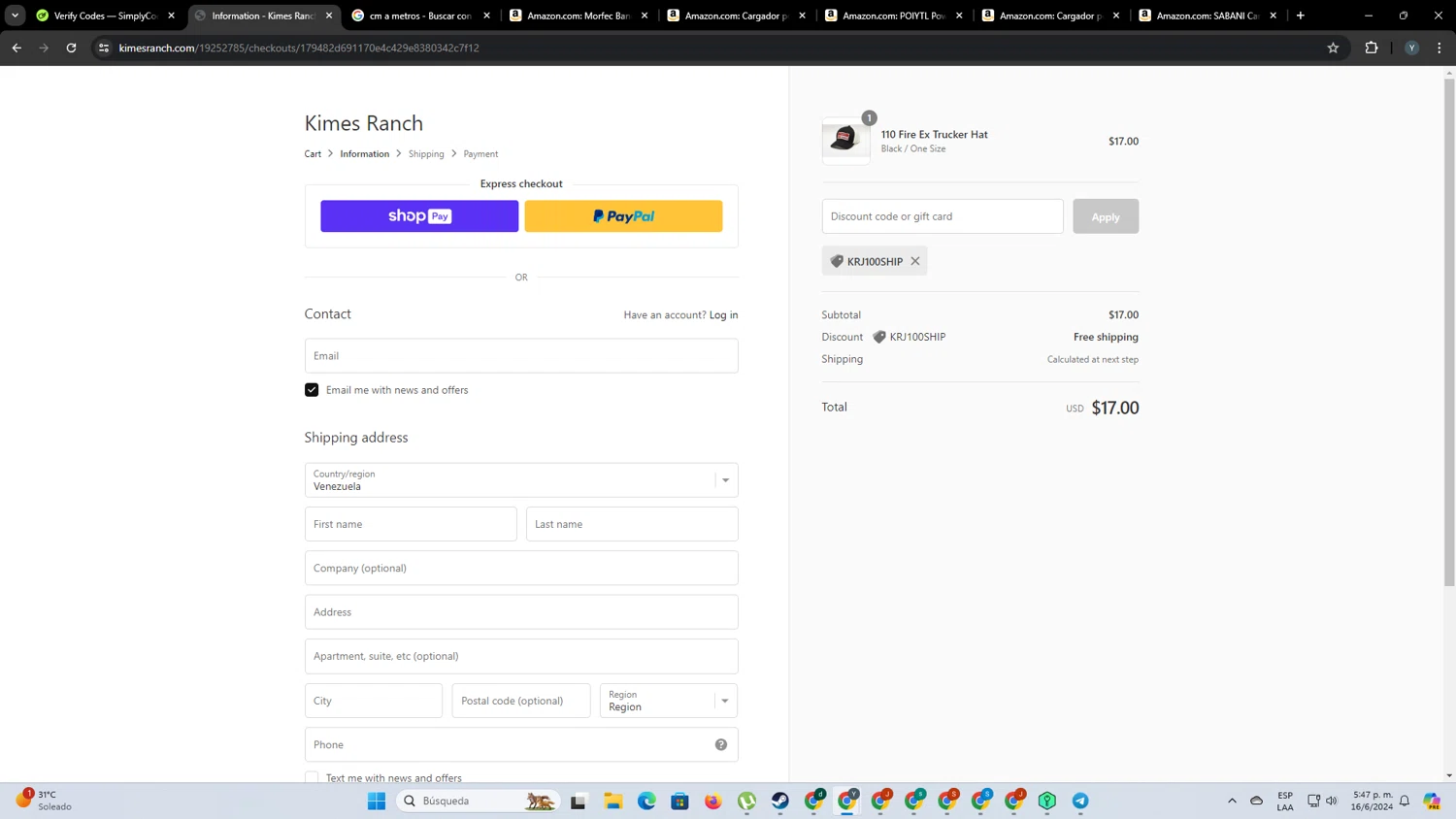This screenshot has height=819, width=1456.
Task: Open the notifications bell icon
Action: click(x=1405, y=801)
